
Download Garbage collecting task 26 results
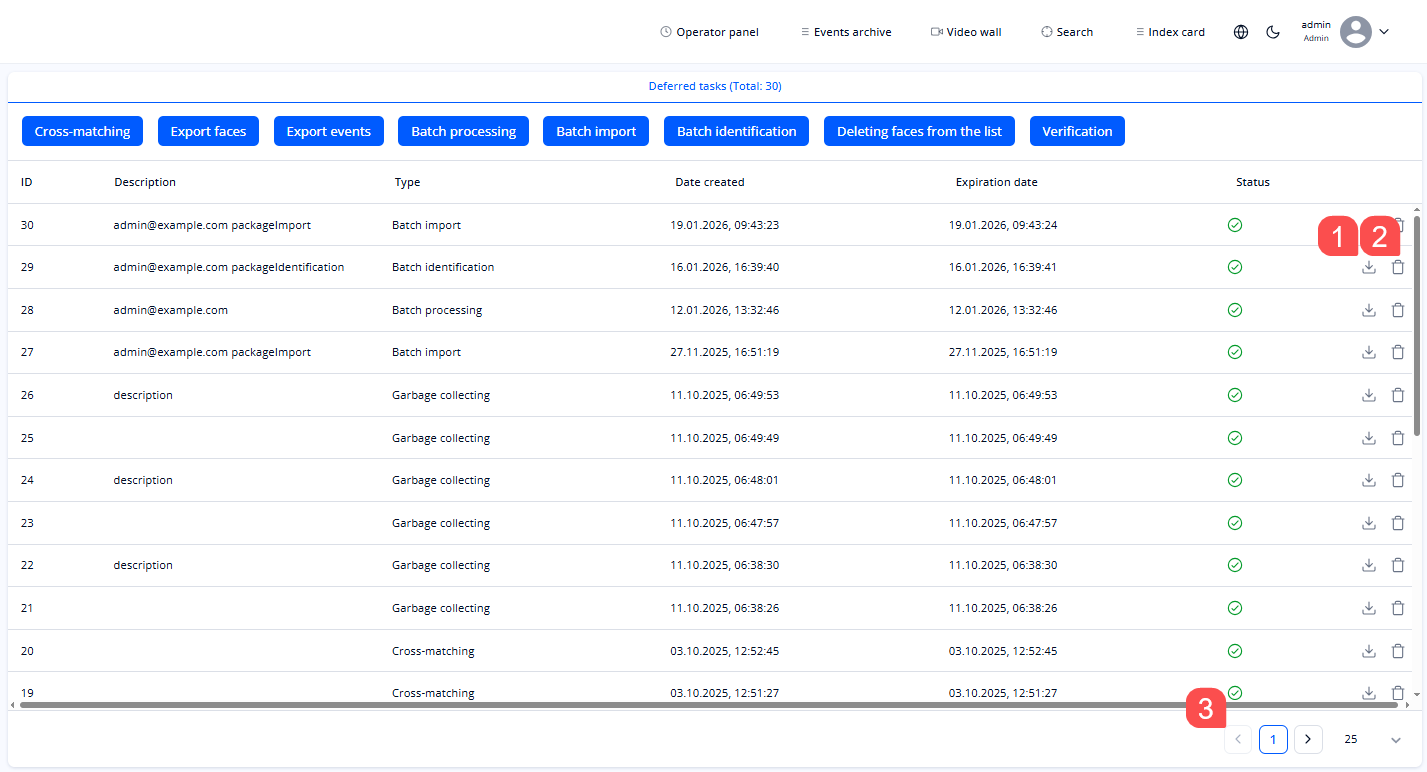click(x=1368, y=394)
